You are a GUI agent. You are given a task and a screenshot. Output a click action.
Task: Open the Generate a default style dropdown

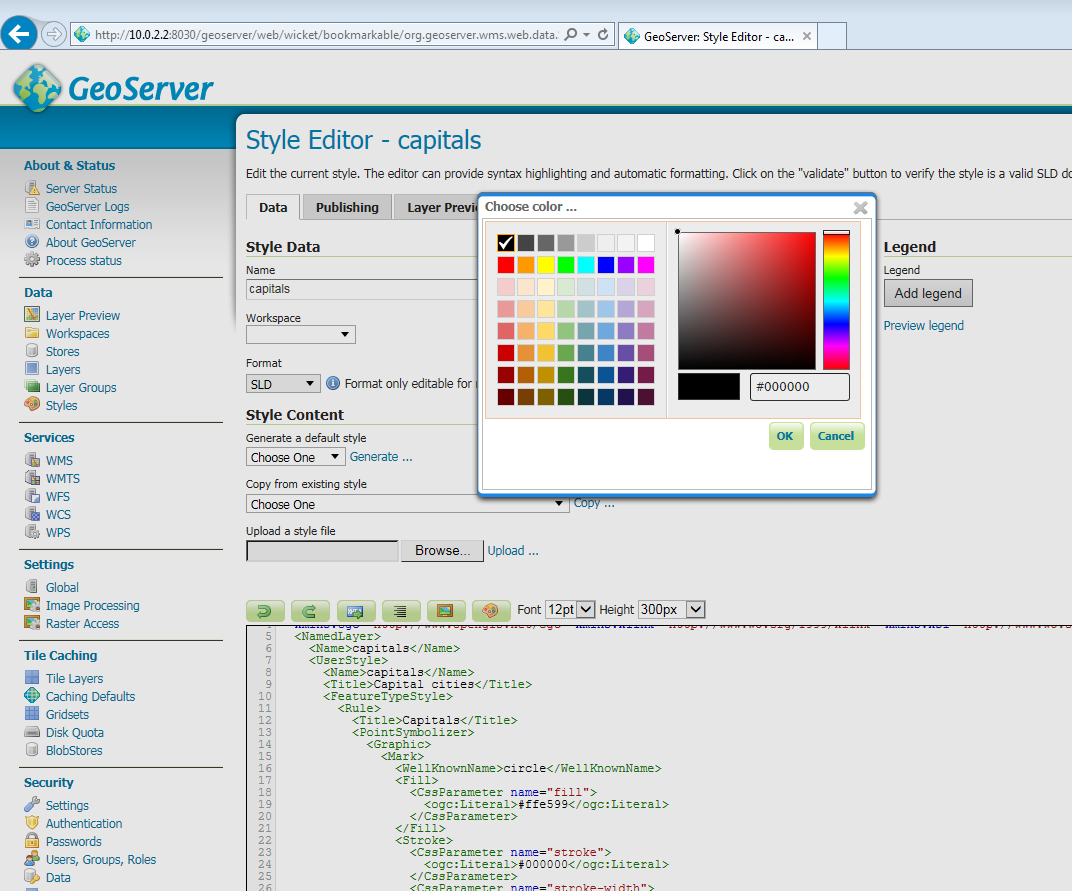tap(295, 457)
